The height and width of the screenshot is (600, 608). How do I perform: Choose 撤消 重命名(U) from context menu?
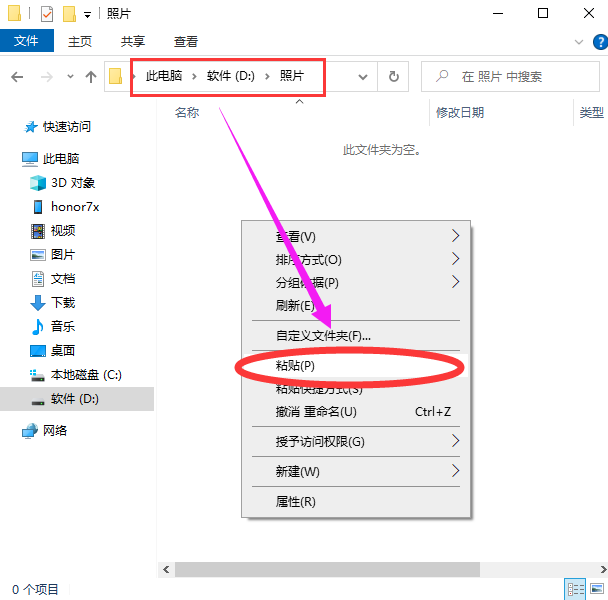tap(356, 412)
